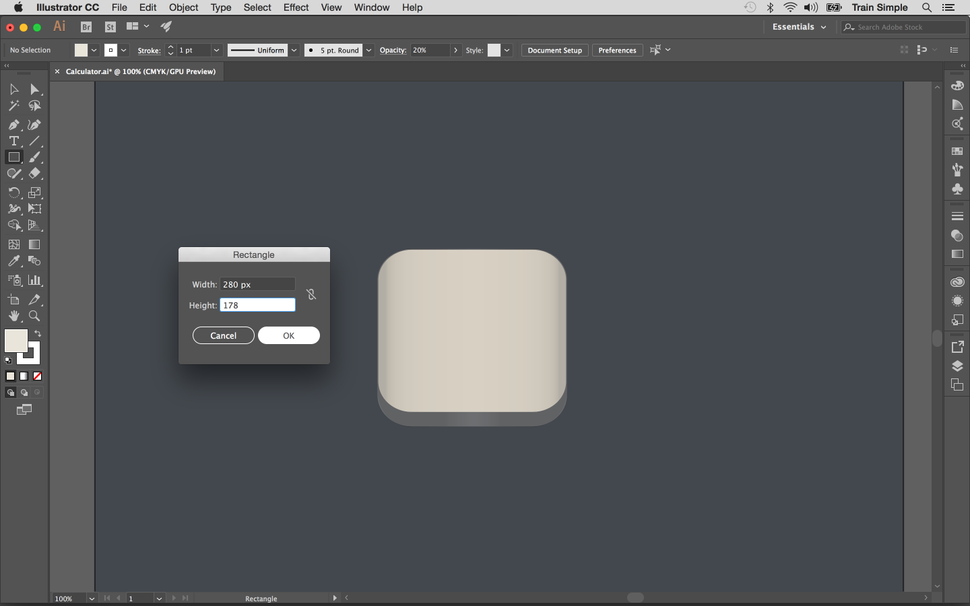Select the Pen tool
This screenshot has width=970, height=606.
[13, 123]
